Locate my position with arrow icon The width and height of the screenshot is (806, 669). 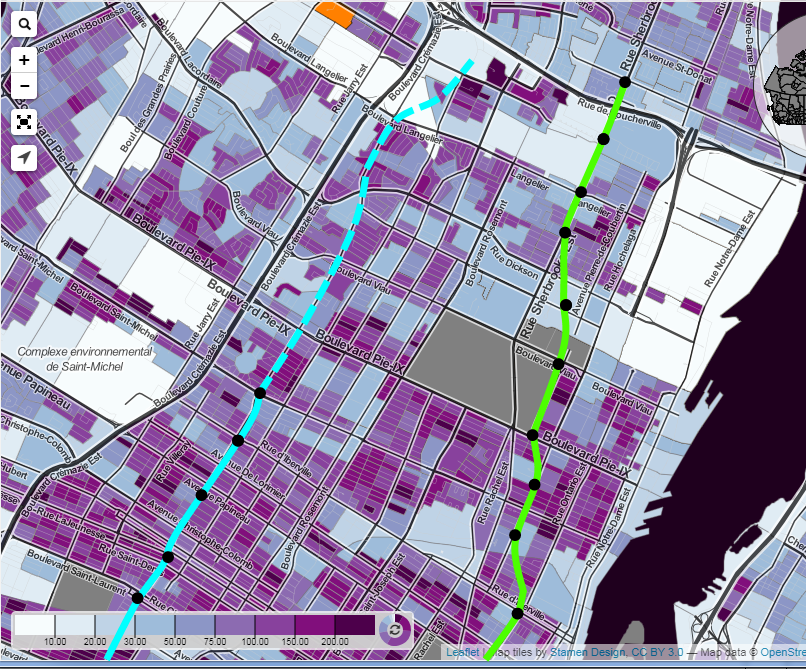coord(24,158)
